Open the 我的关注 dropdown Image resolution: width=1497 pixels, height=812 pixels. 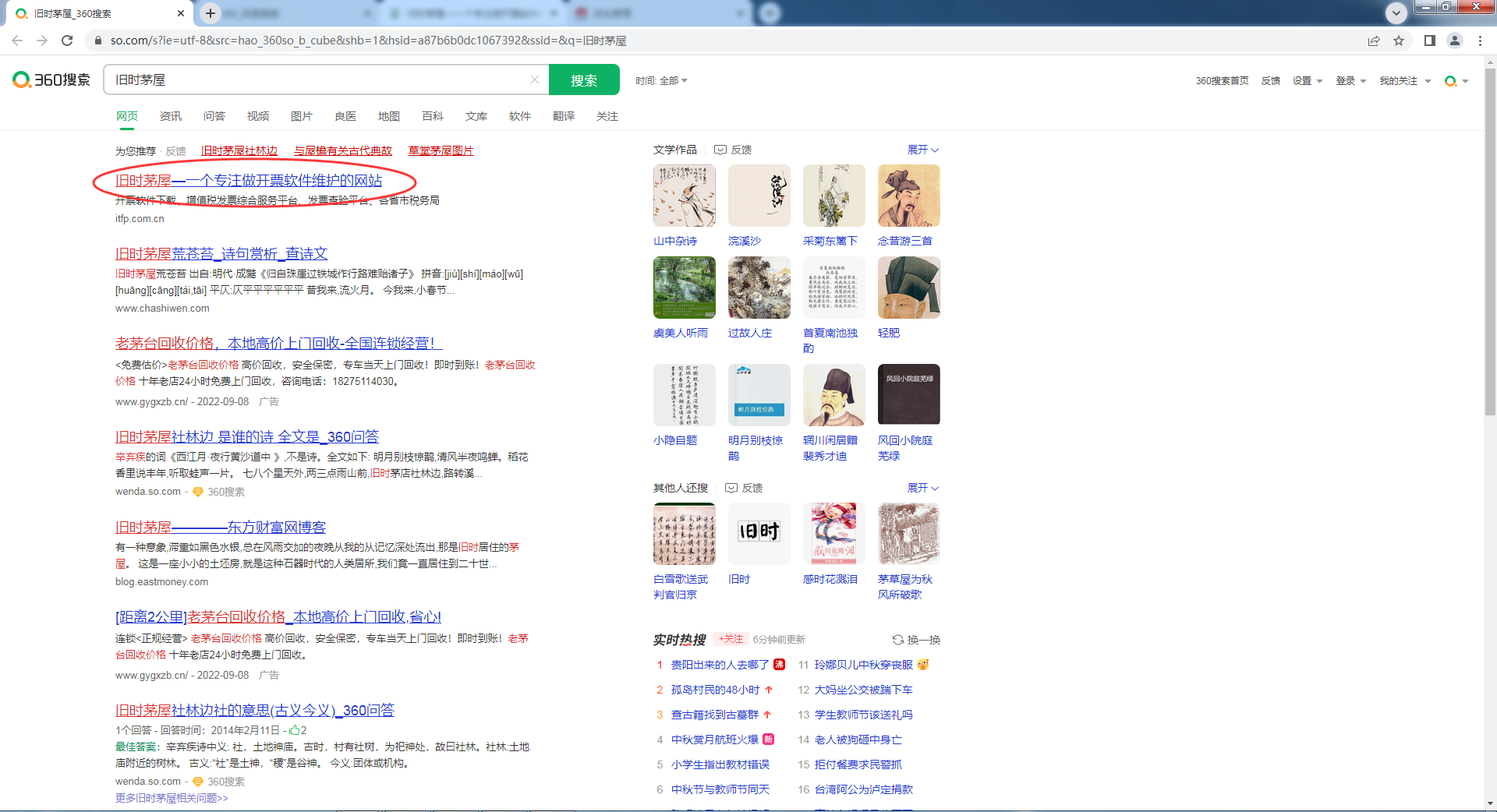click(x=1405, y=81)
